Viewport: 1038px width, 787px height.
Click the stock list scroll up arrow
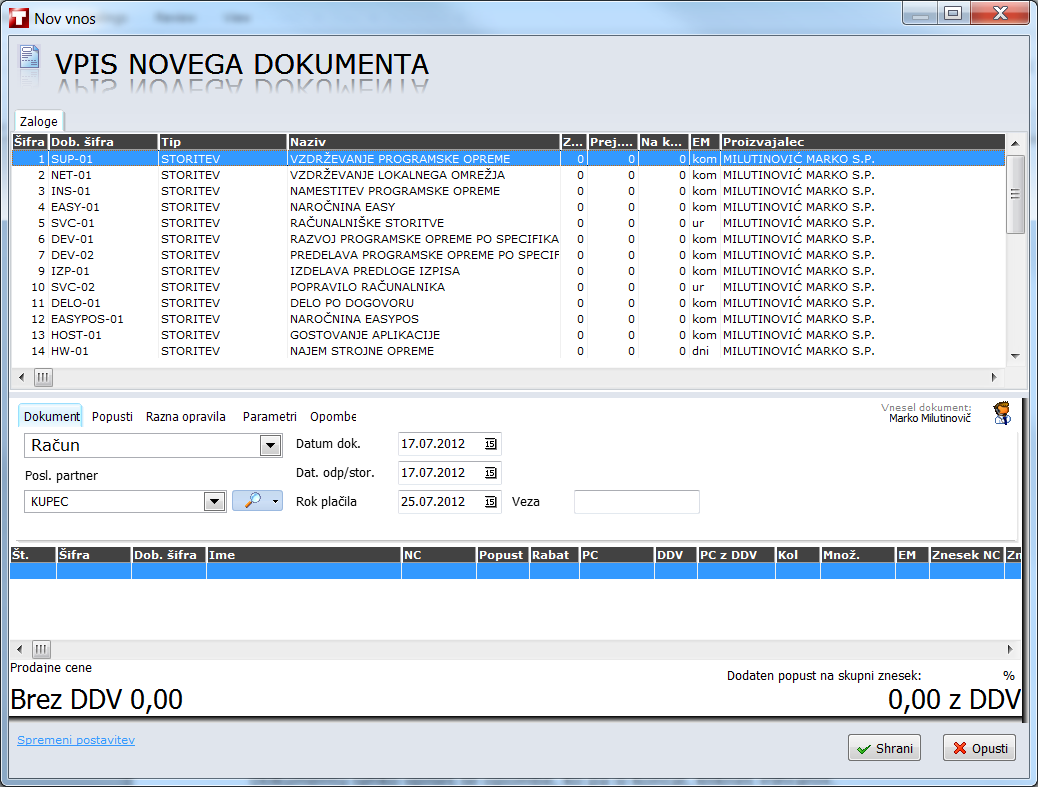coord(1015,142)
